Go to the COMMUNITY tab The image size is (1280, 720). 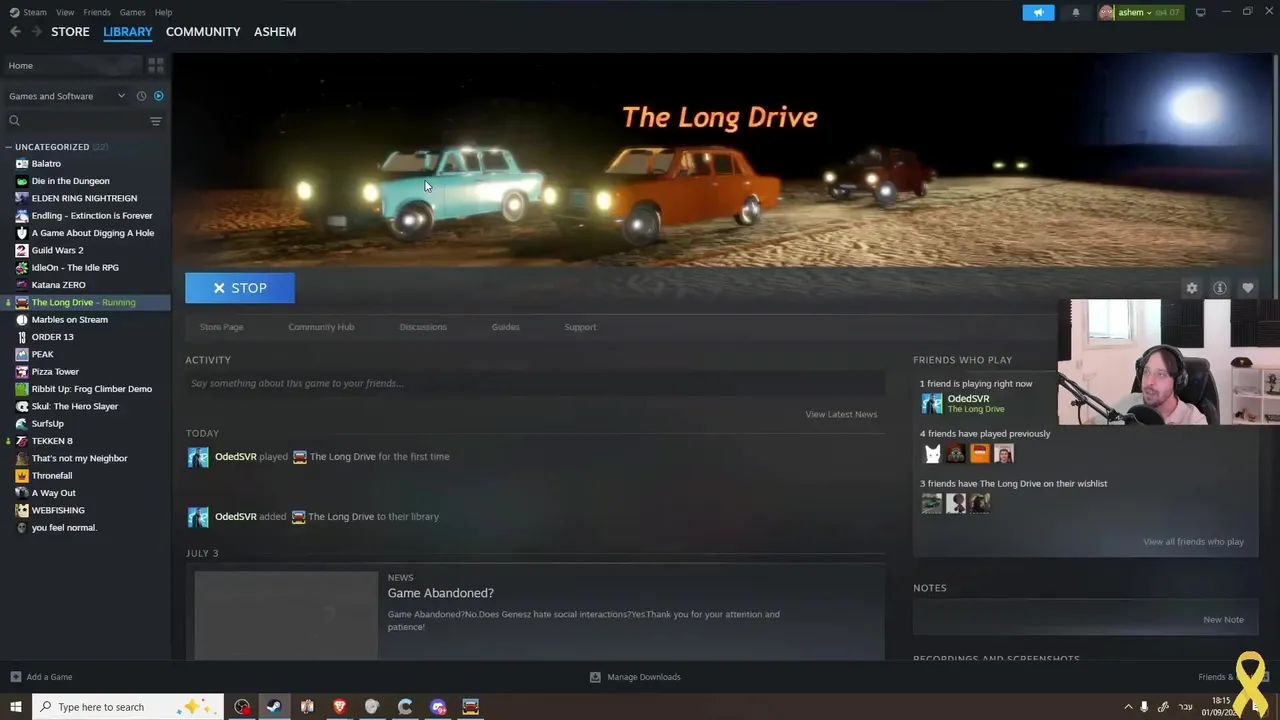click(x=203, y=31)
